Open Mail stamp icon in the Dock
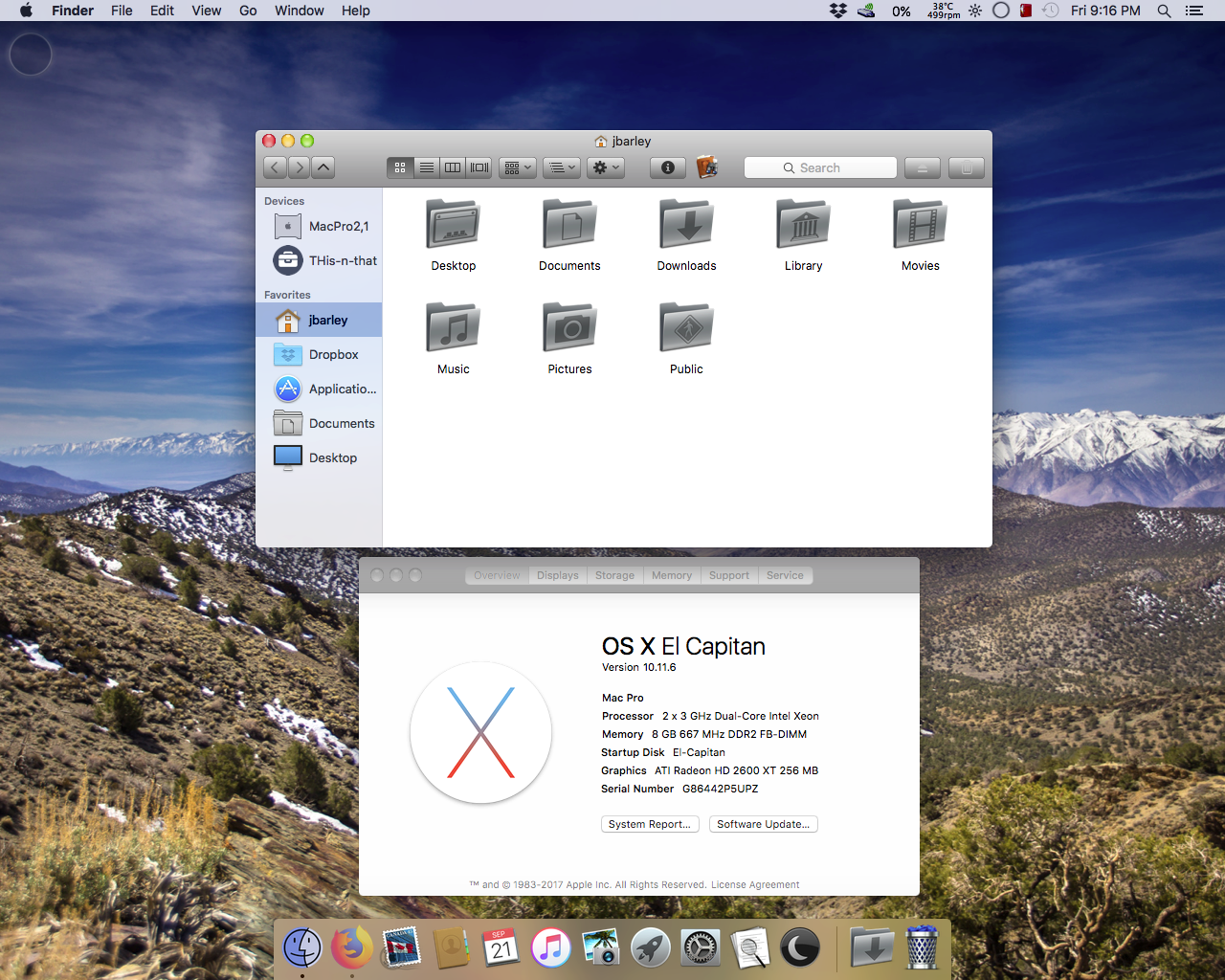This screenshot has width=1225, height=980. click(x=402, y=947)
